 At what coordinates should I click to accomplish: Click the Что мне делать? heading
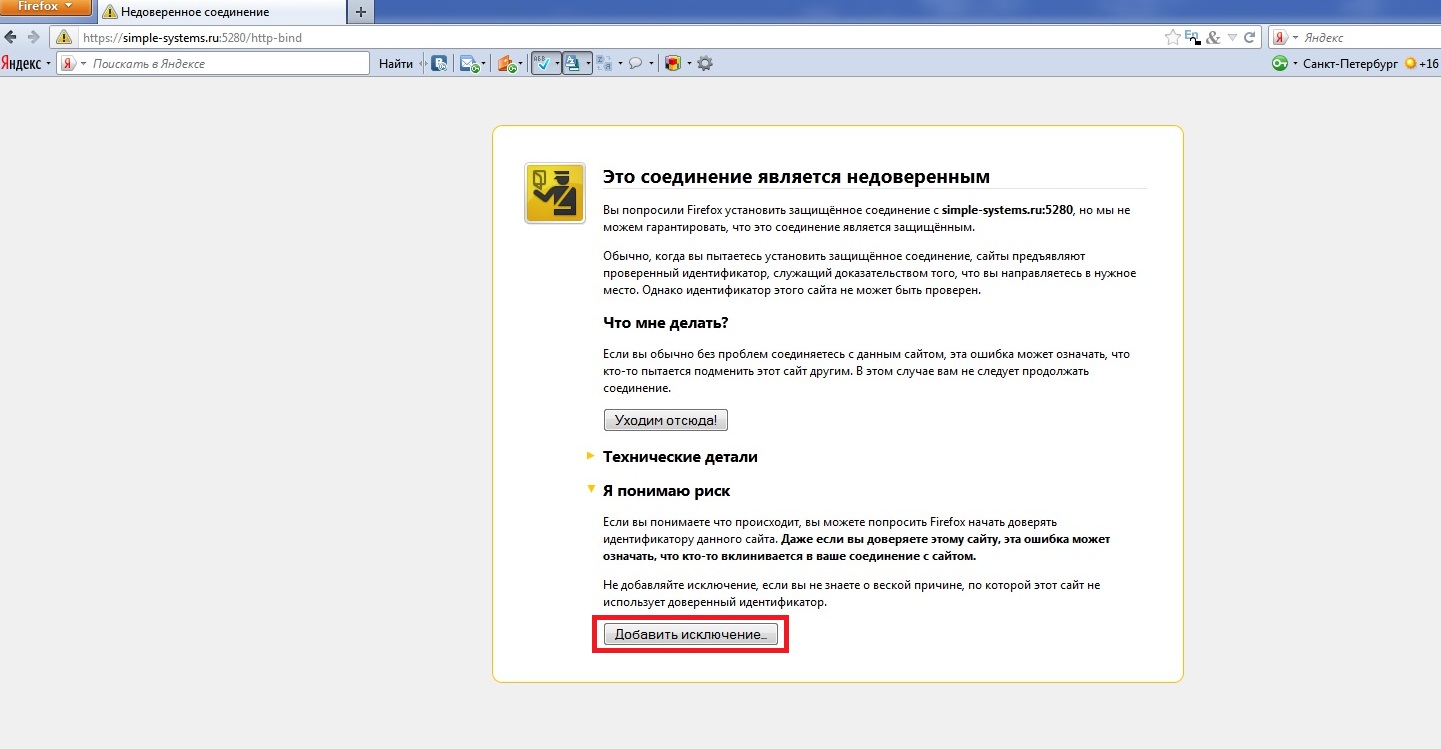click(666, 322)
